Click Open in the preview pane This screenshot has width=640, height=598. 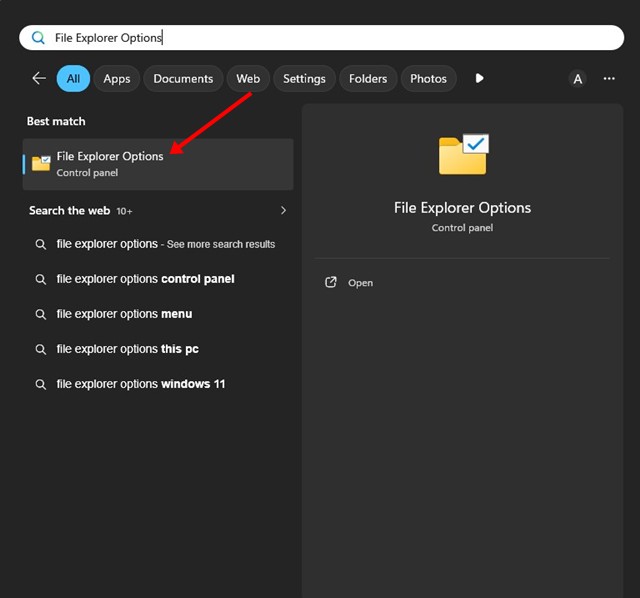pyautogui.click(x=360, y=282)
